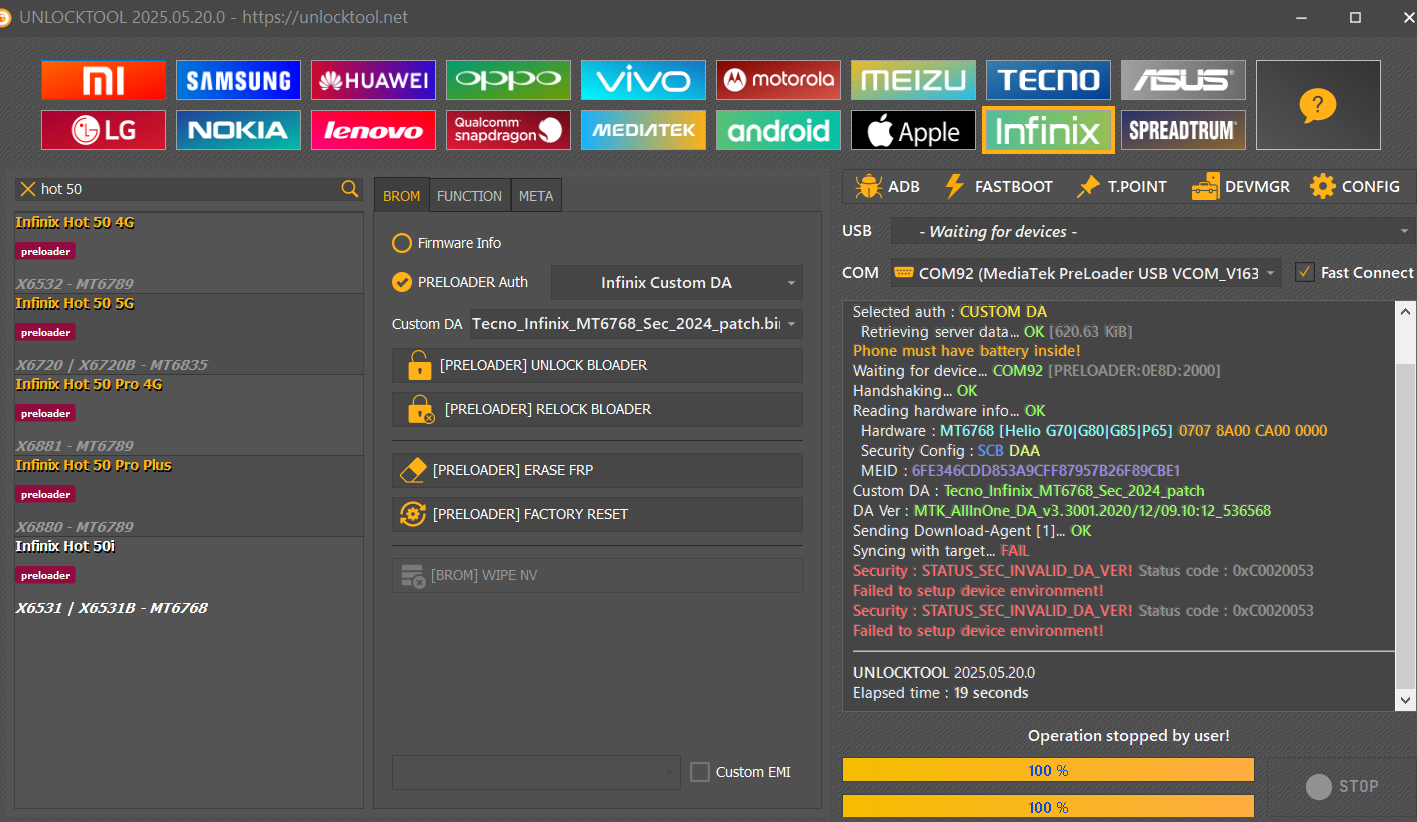Expand the USB waiting for devices dropdown
Viewport: 1417px width, 822px height.
[x=1153, y=231]
